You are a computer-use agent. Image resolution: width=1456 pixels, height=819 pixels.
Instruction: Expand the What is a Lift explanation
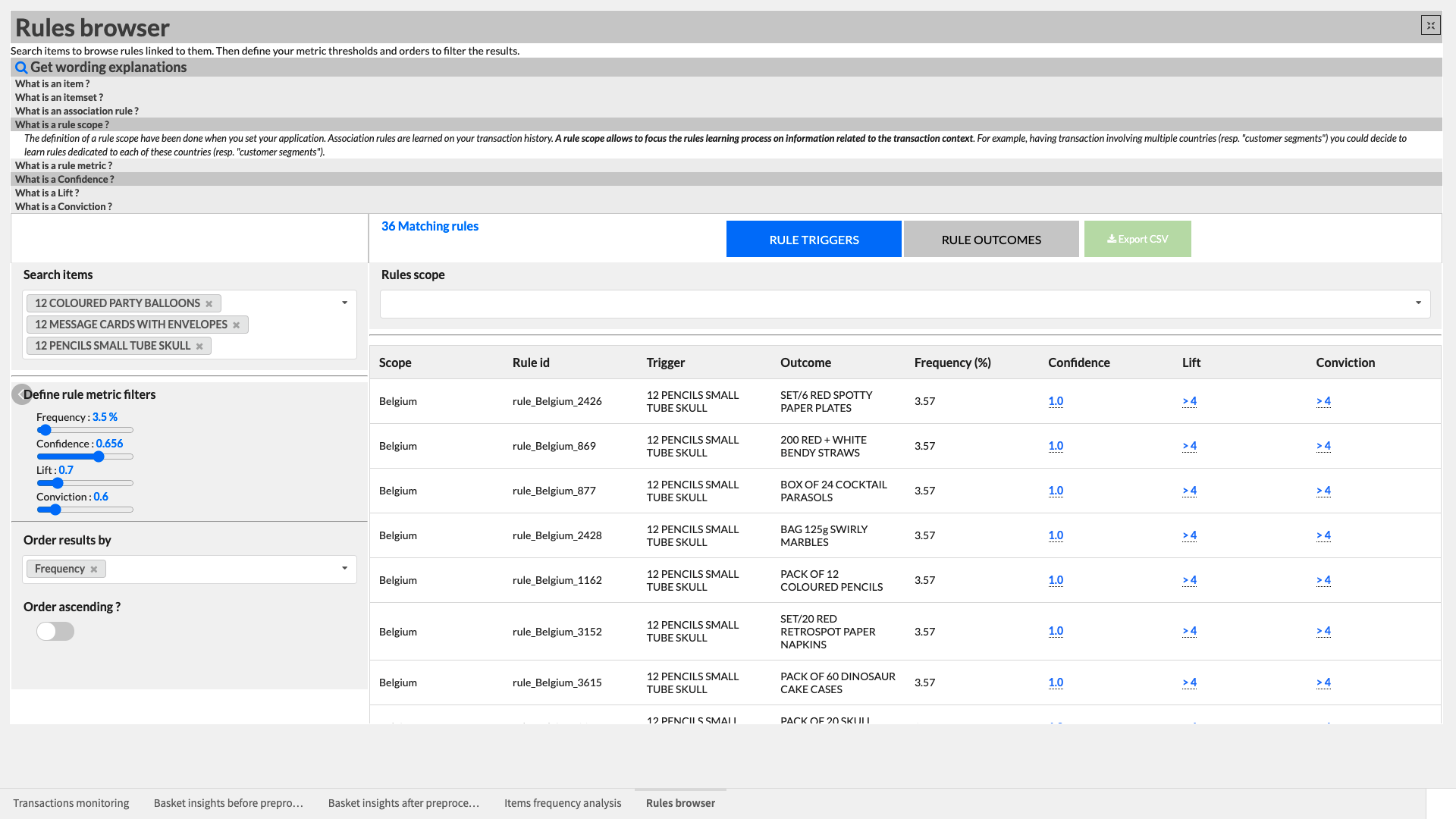point(47,193)
